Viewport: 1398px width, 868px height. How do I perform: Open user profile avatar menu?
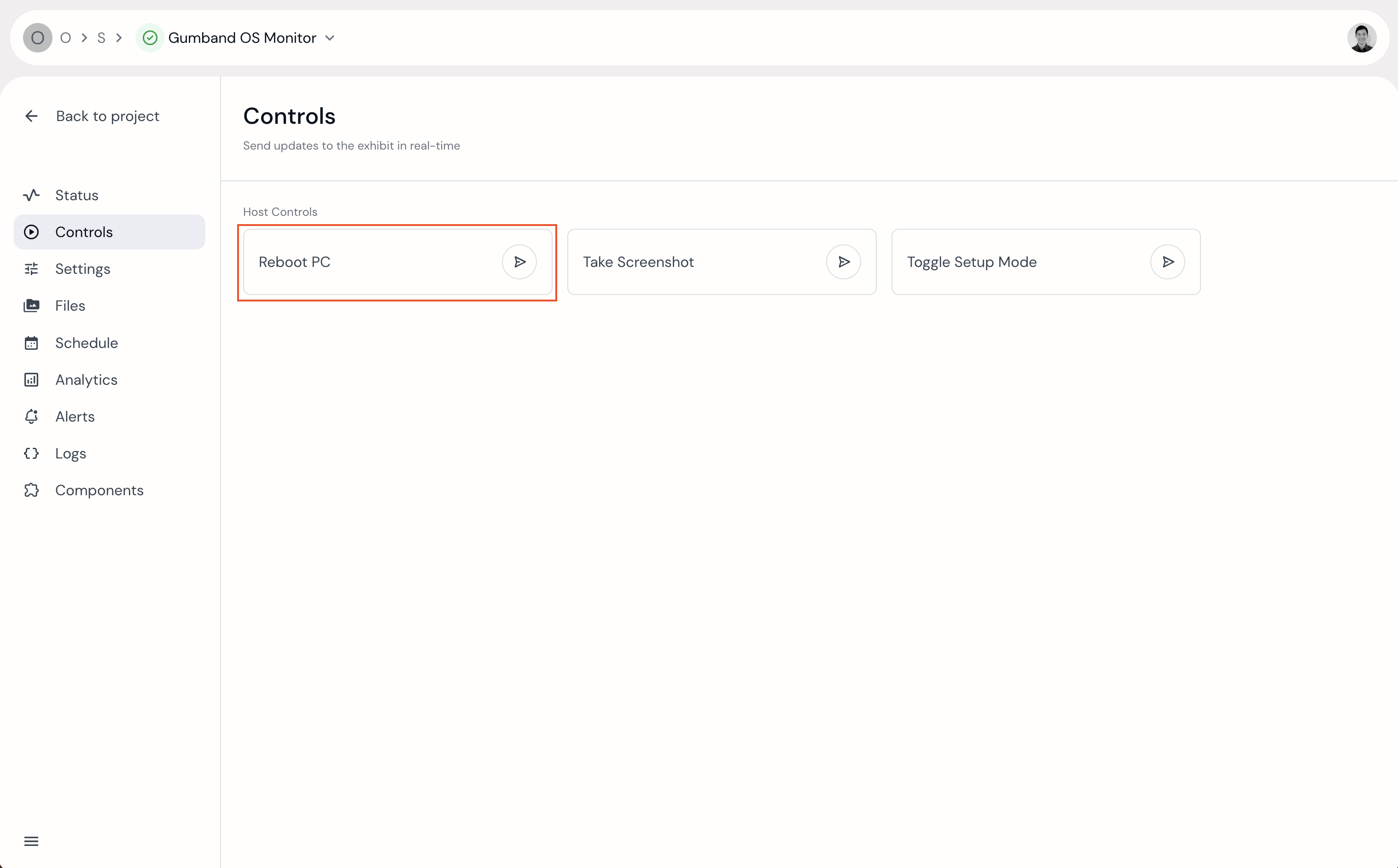point(1361,38)
